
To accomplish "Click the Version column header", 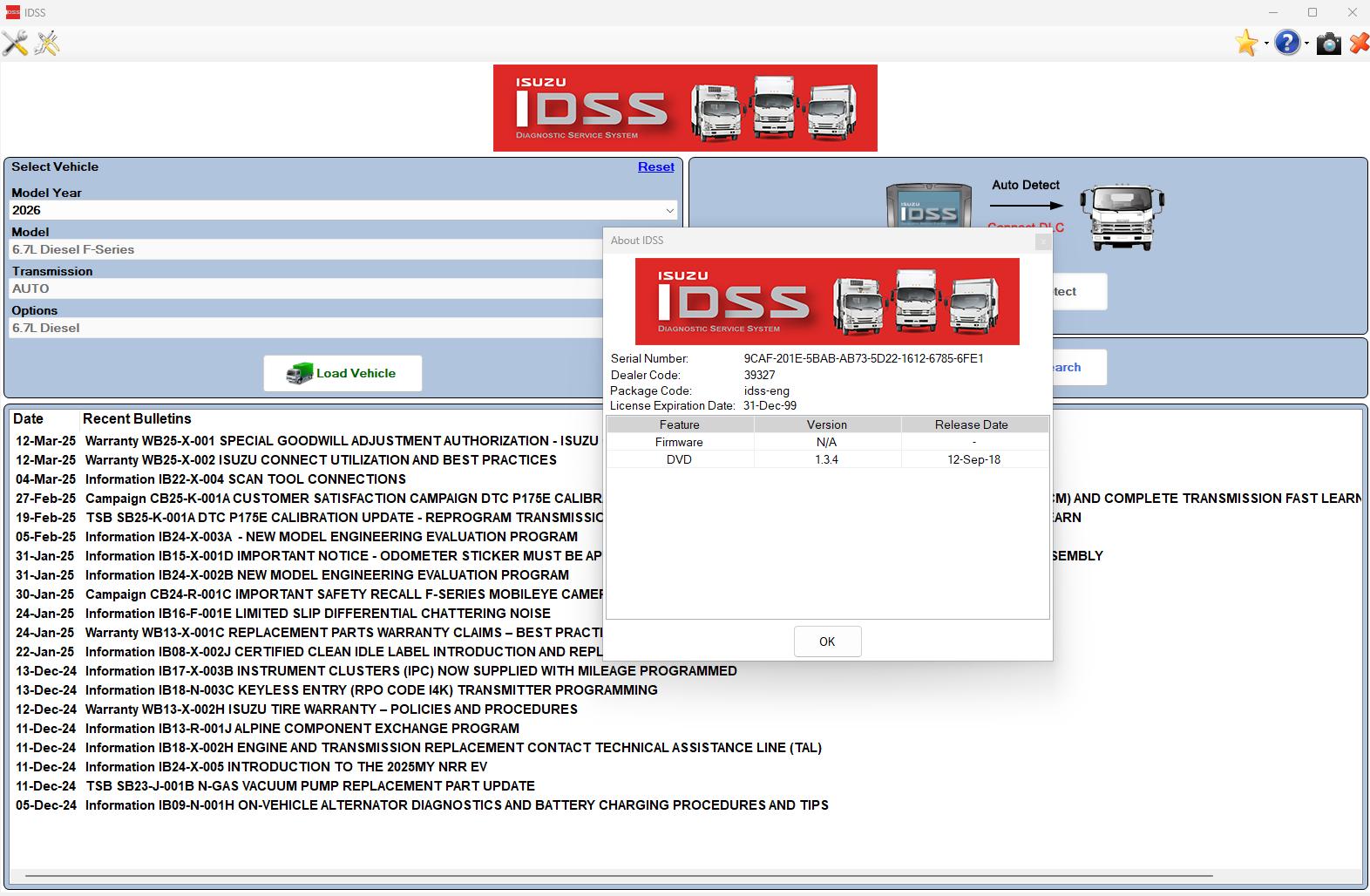I will [x=827, y=424].
